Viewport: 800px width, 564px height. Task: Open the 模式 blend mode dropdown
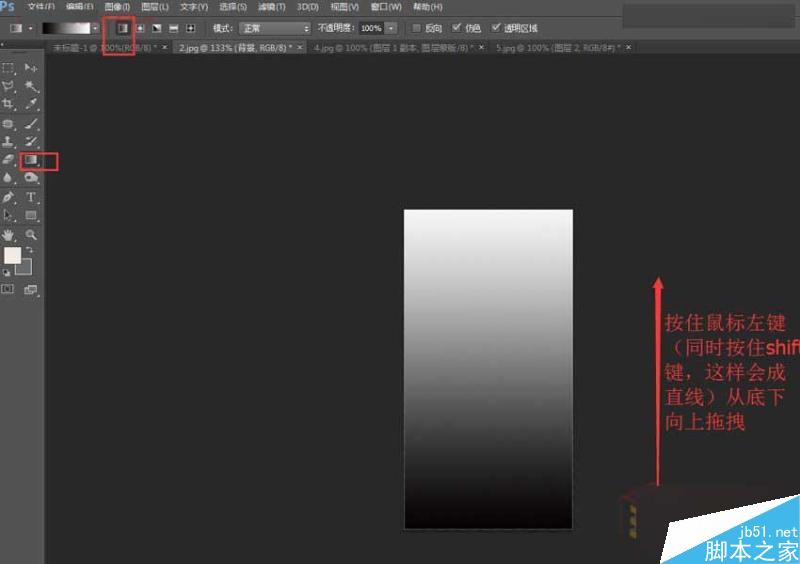(x=275, y=28)
